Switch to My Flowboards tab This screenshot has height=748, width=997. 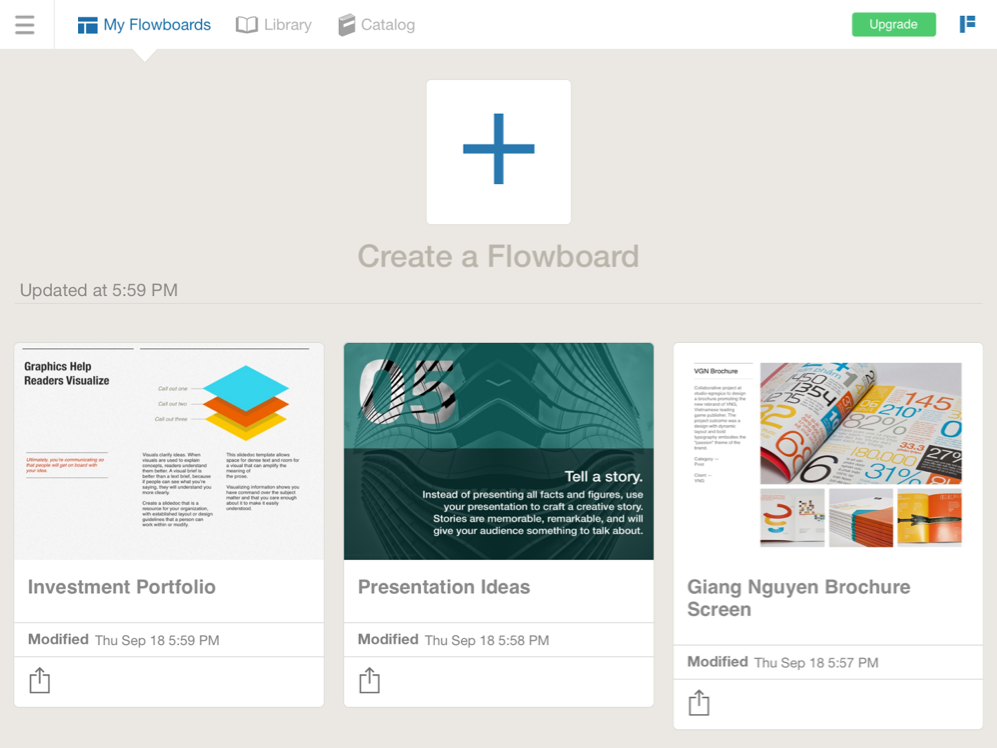click(x=157, y=25)
